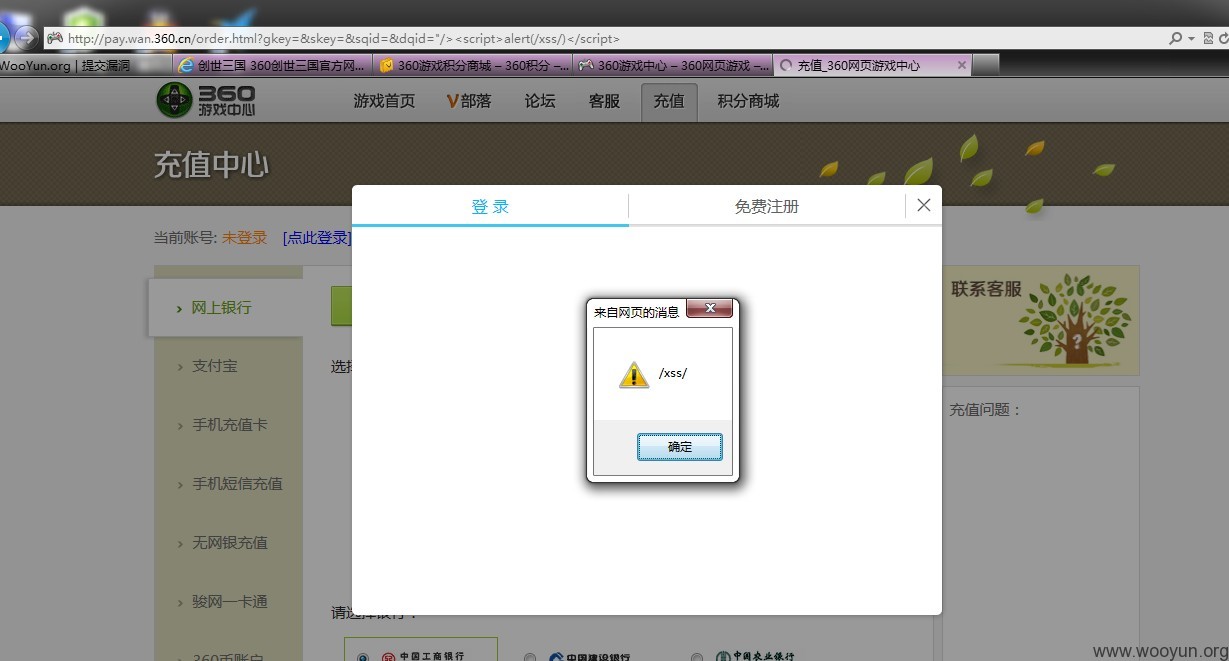Click the 充值问题 heading text
The height and width of the screenshot is (661, 1229).
[x=985, y=410]
